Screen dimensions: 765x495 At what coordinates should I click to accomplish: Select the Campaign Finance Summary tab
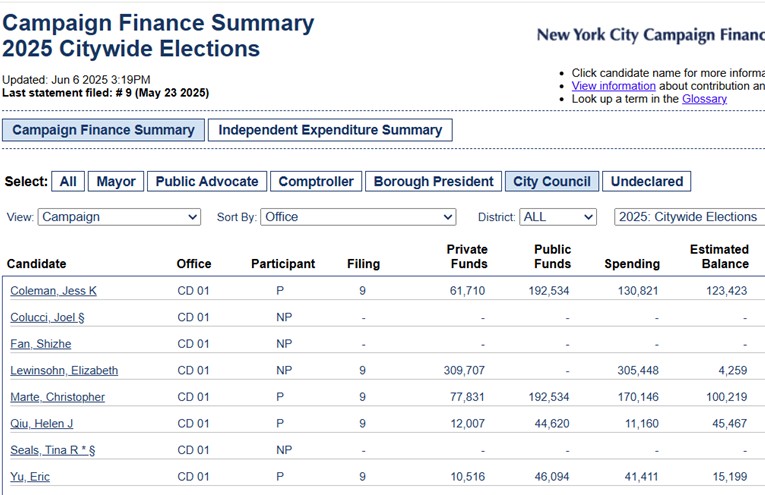[x=103, y=130]
